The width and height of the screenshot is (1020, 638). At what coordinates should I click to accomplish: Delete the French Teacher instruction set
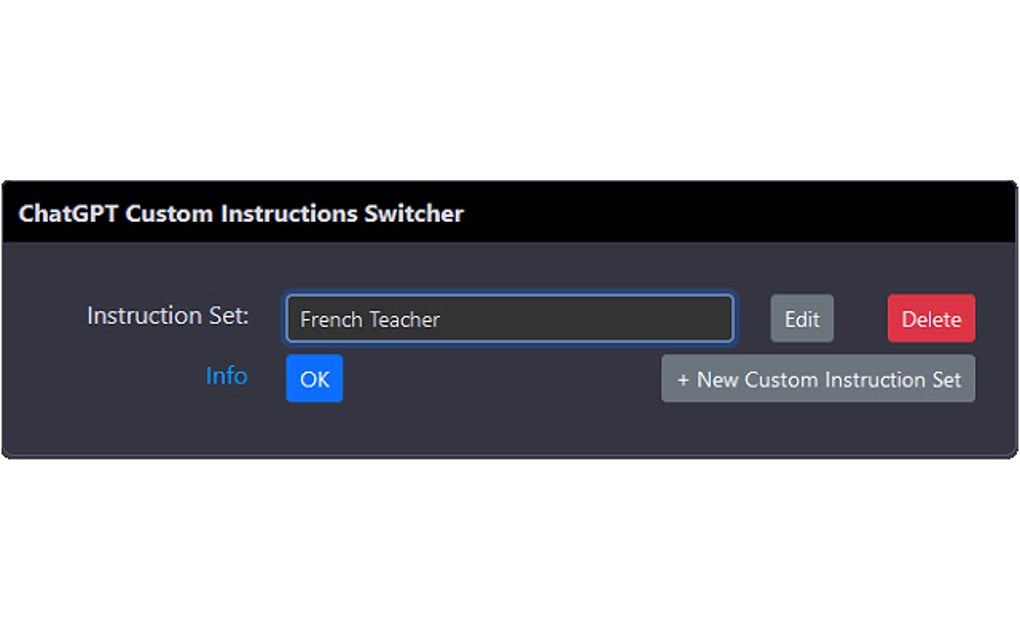(931, 319)
